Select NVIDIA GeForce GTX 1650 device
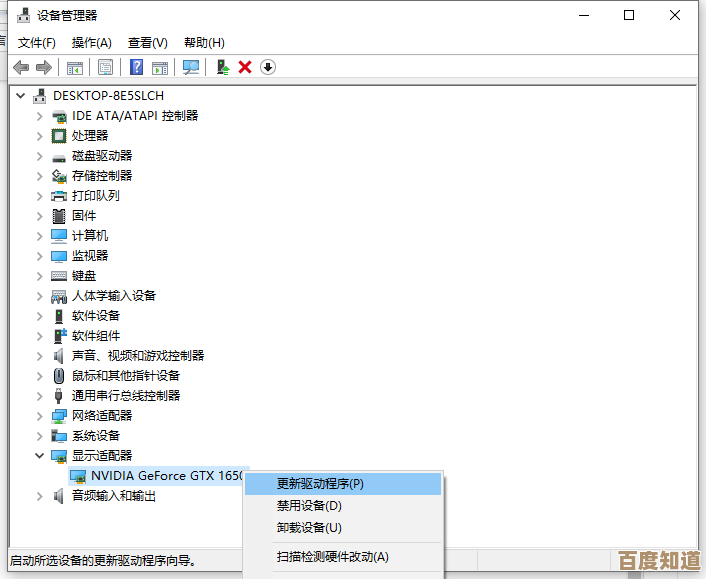The height and width of the screenshot is (579, 706). [x=167, y=476]
